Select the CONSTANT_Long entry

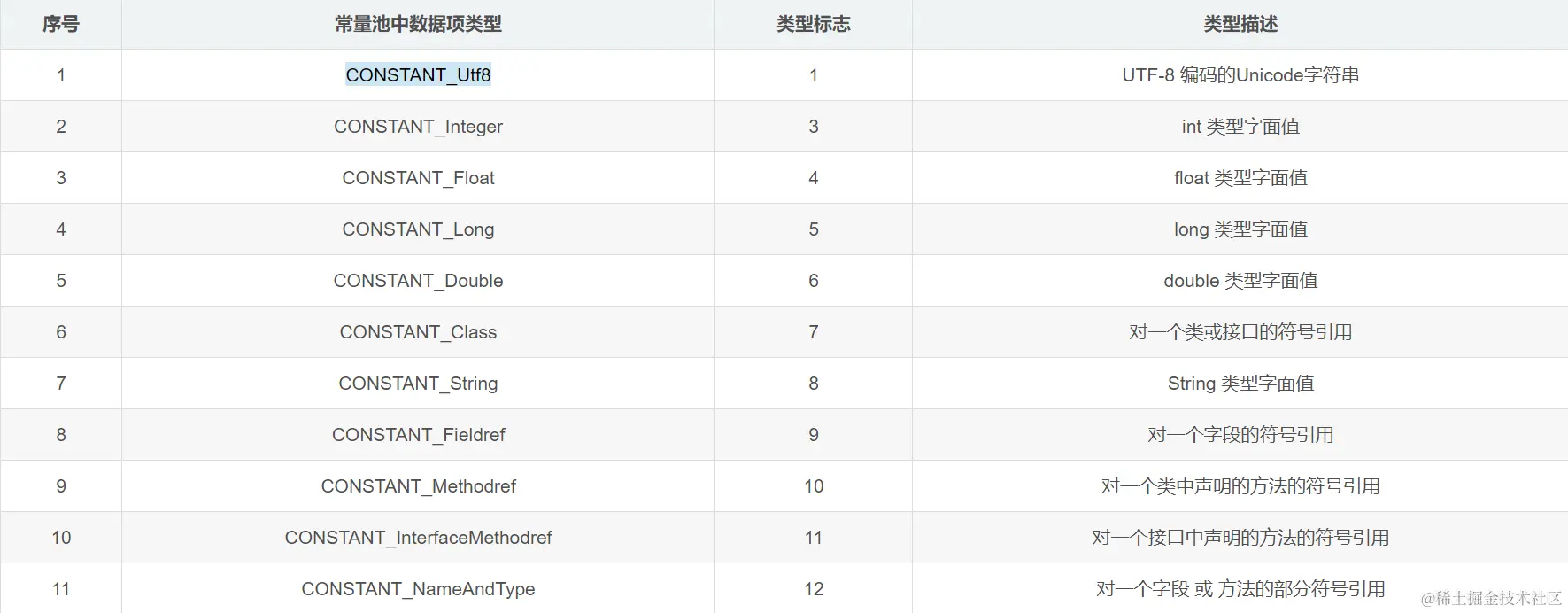[418, 229]
